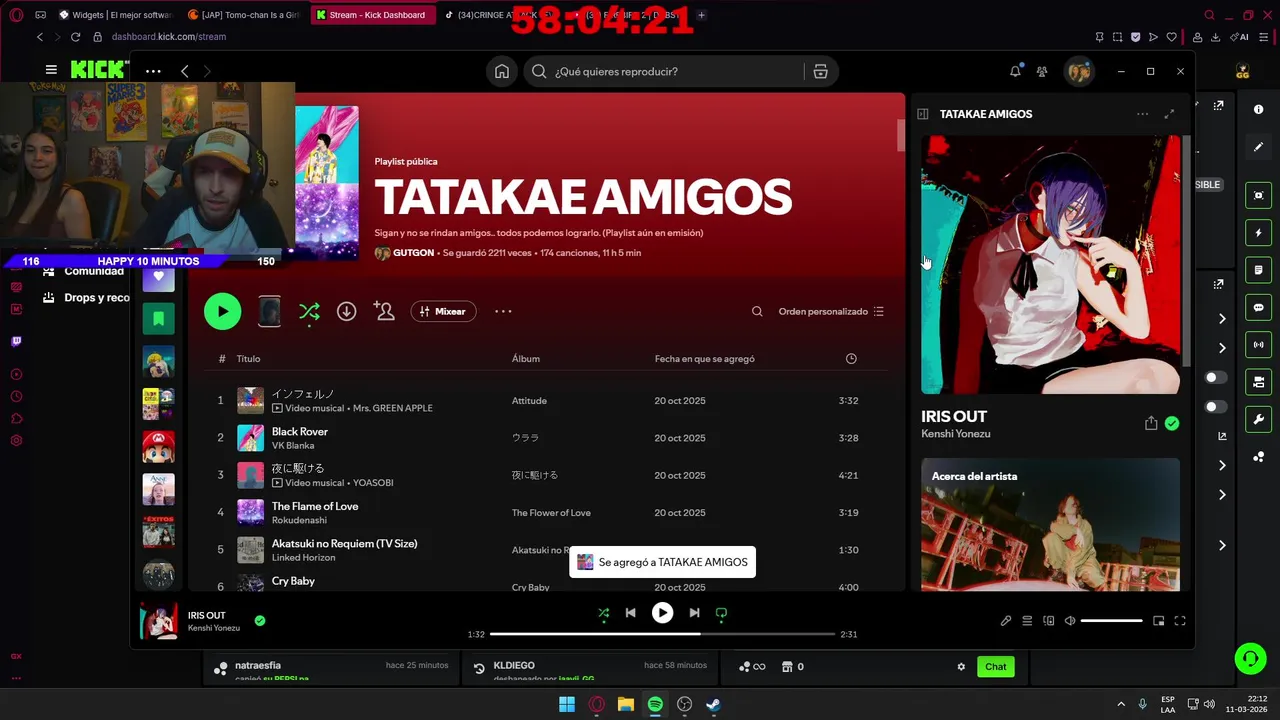Open now playing panel more options
The height and width of the screenshot is (720, 1280).
click(x=1142, y=114)
